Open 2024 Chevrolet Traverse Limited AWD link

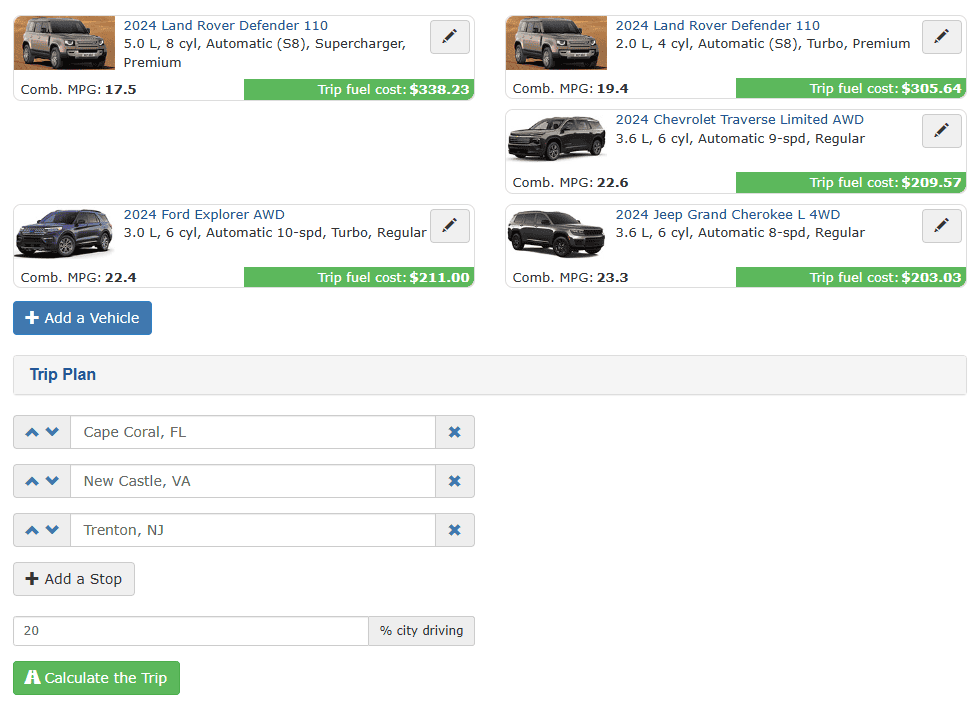[x=739, y=119]
